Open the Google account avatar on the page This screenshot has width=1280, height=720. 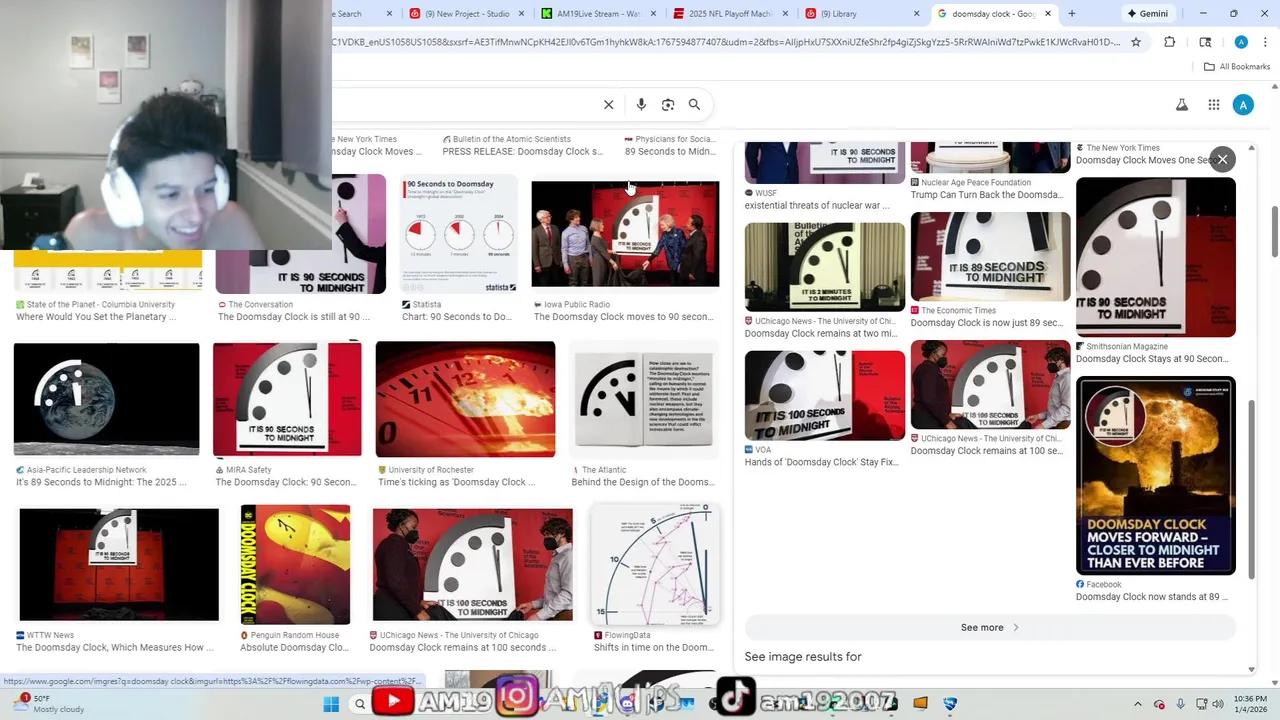(x=1243, y=105)
